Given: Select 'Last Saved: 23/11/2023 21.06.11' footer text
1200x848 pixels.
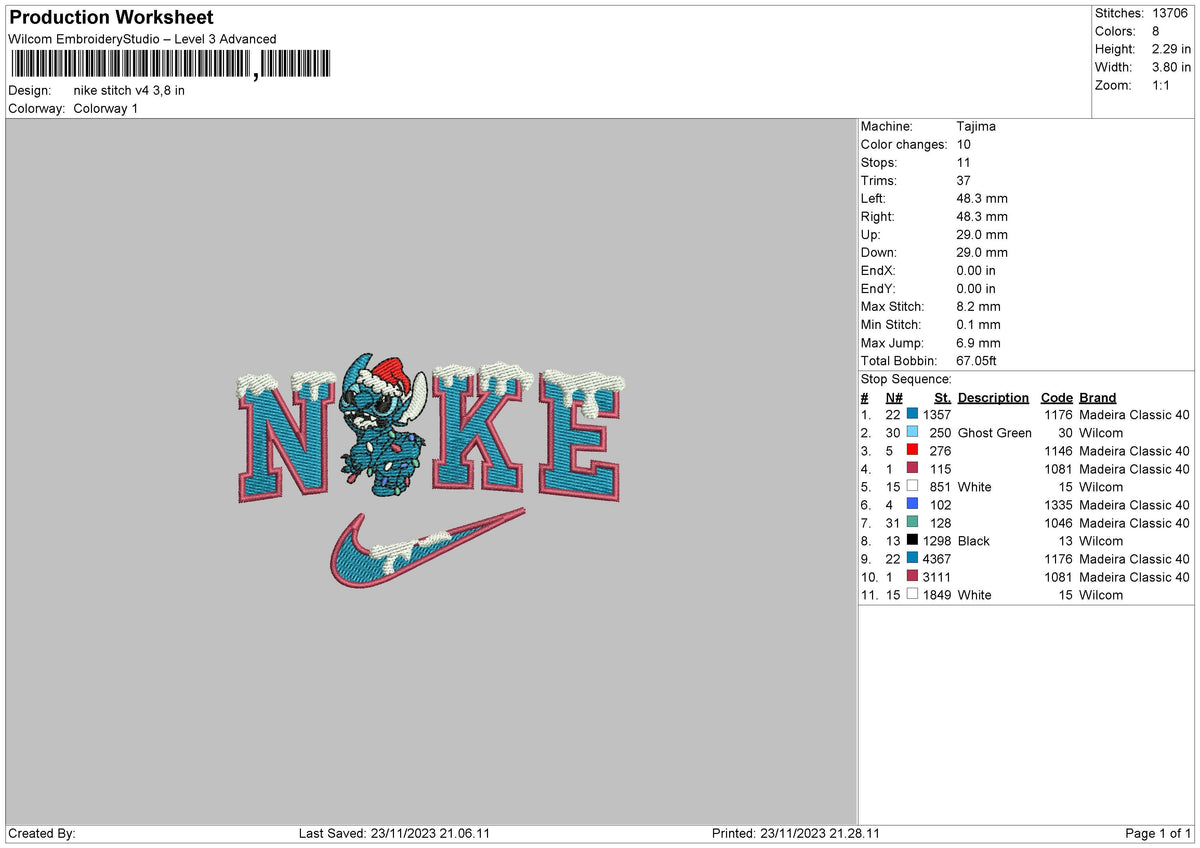Looking at the screenshot, I should [x=394, y=833].
